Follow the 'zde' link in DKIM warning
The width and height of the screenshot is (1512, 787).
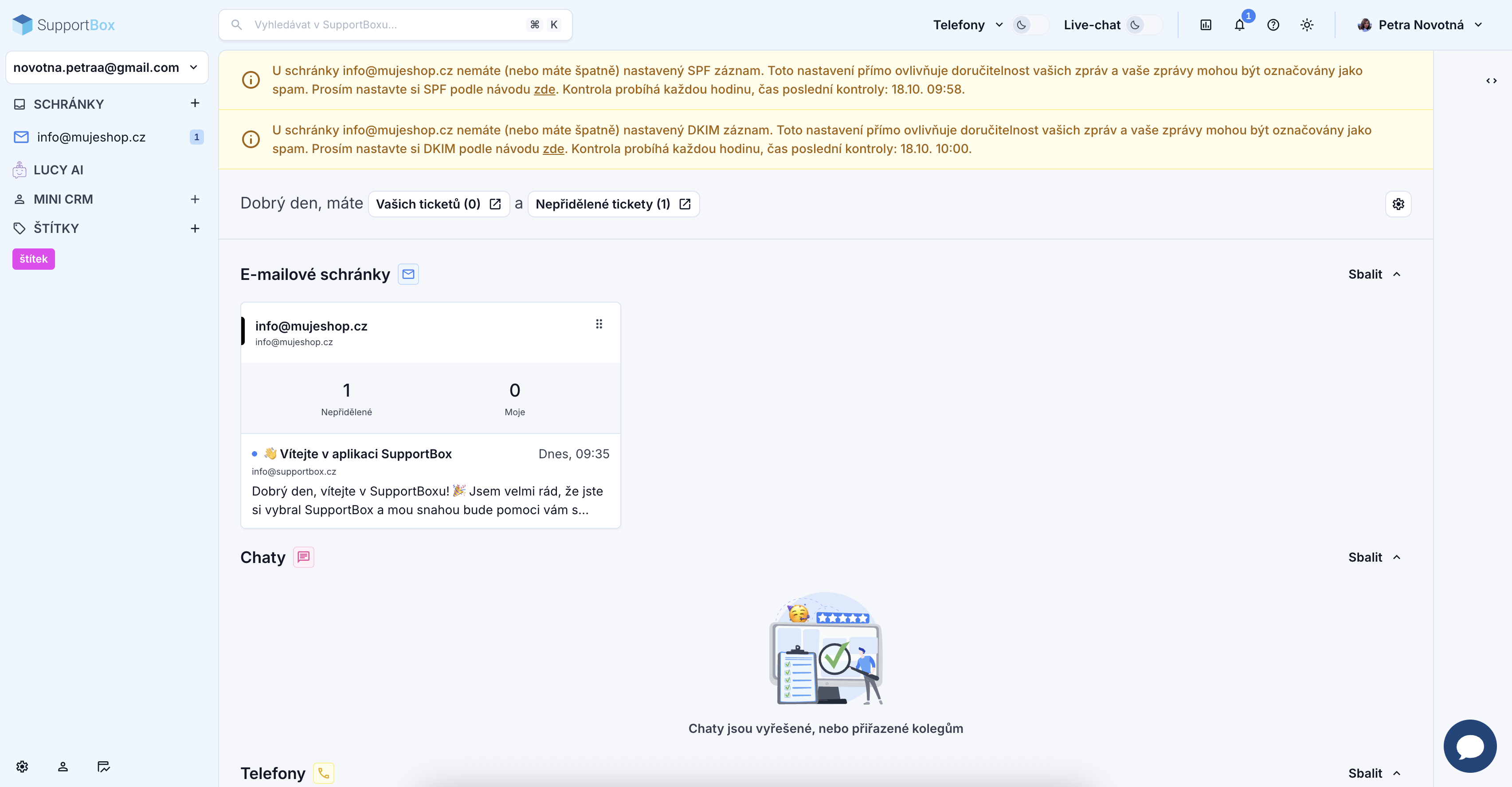553,149
